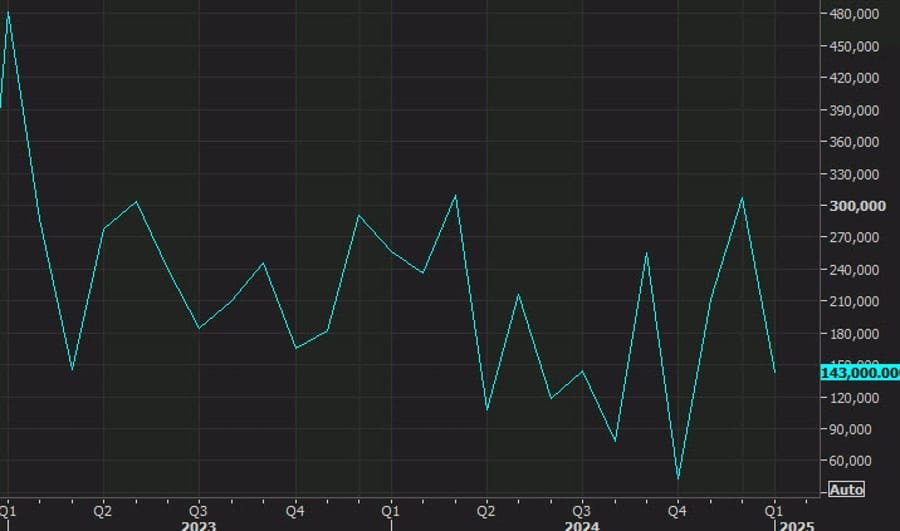The height and width of the screenshot is (531, 900).
Task: Select the 480,000 y-axis label
Action: 853,14
